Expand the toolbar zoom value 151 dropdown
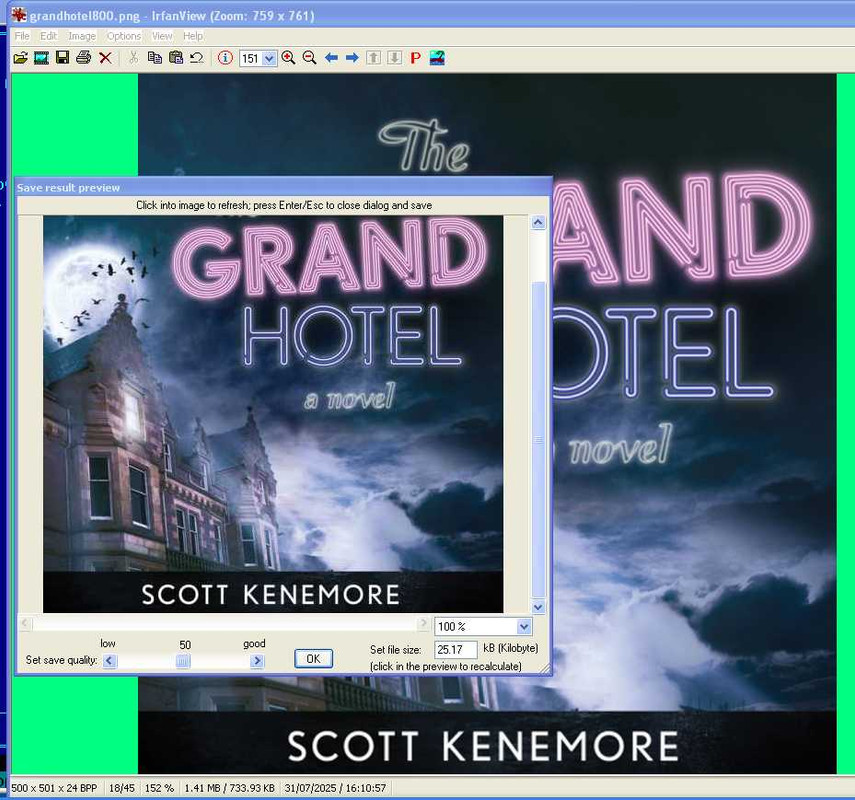Image resolution: width=855 pixels, height=800 pixels. [269, 58]
